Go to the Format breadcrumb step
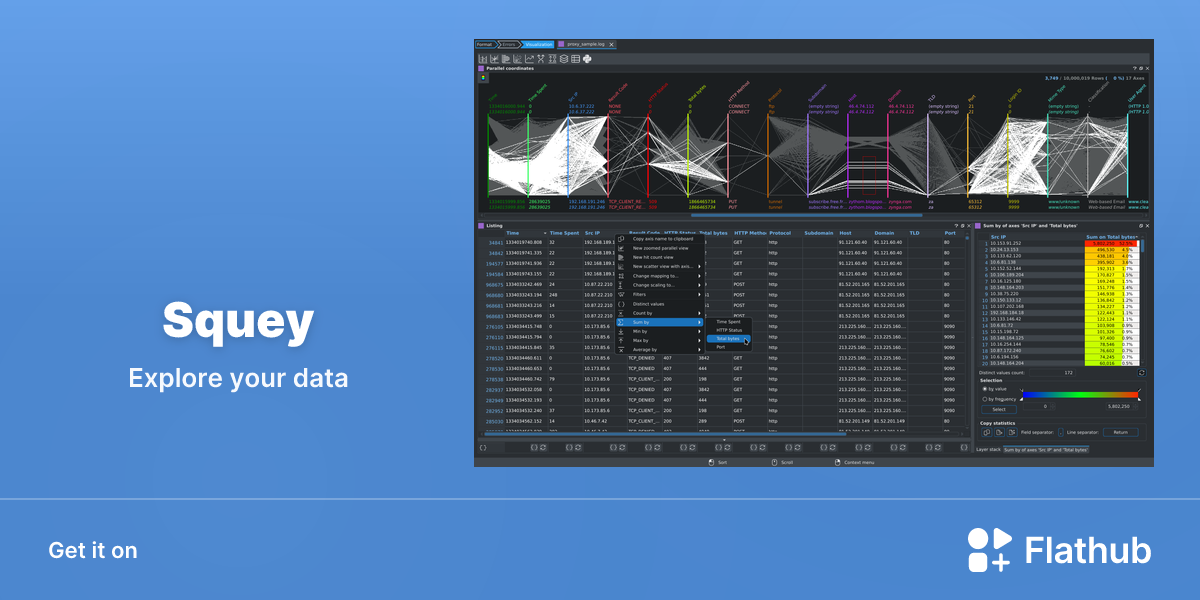Screen dimensions: 1200x600 [484, 44]
